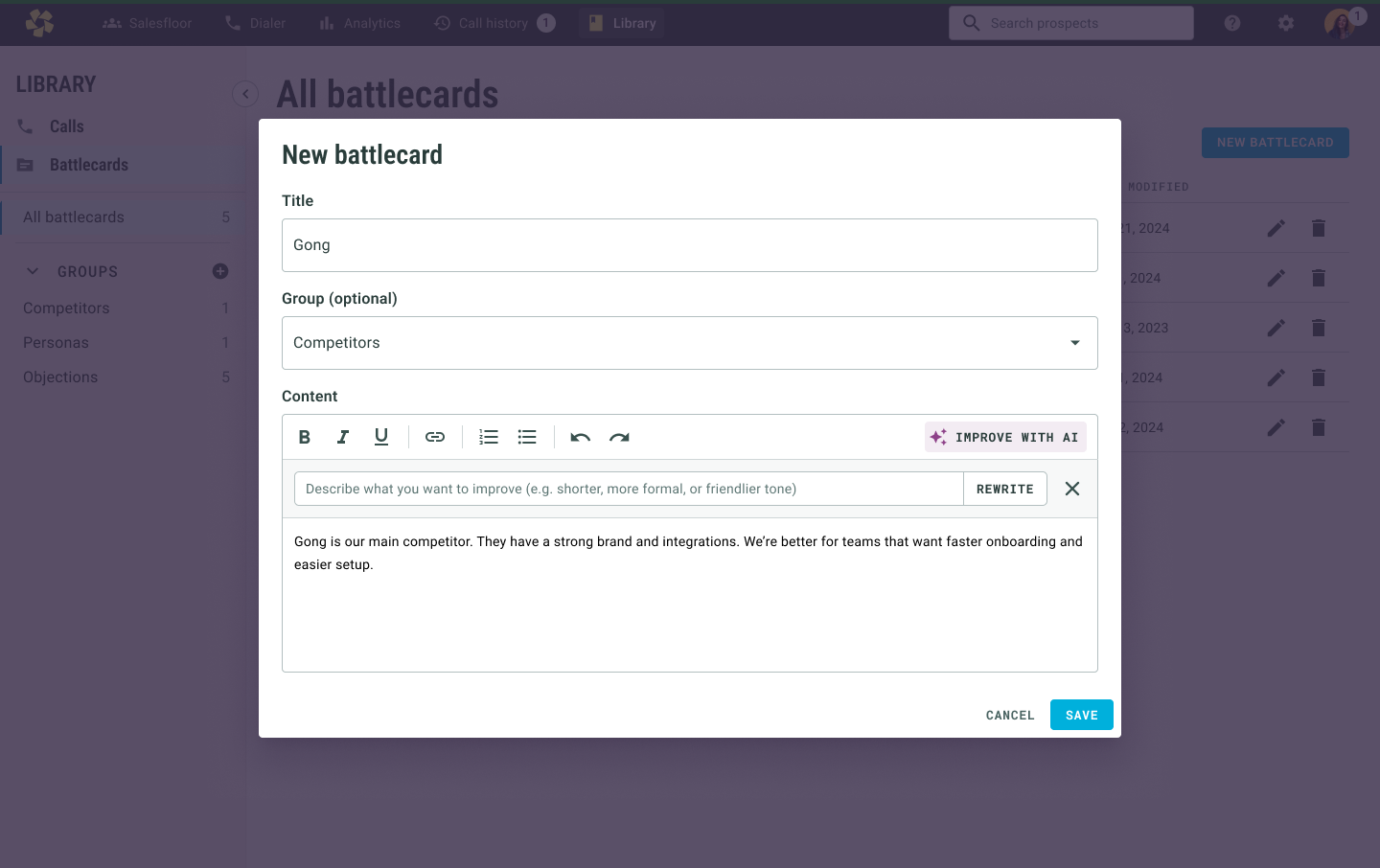Save the new battlecard

[1082, 715]
